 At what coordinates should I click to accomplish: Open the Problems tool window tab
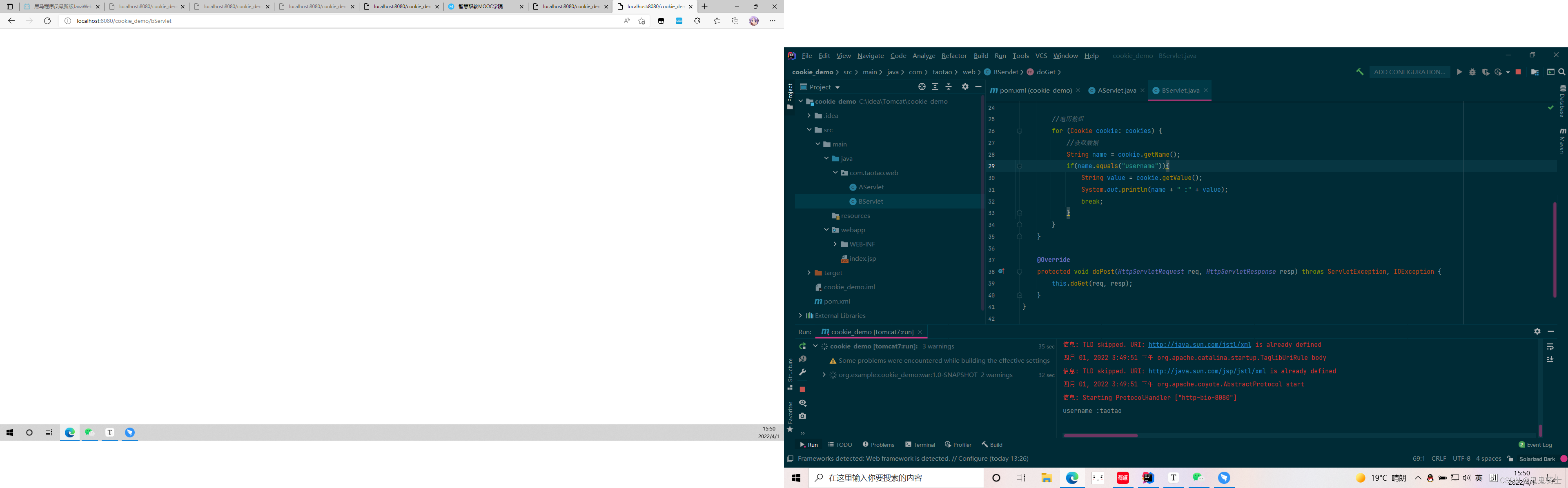click(x=878, y=445)
